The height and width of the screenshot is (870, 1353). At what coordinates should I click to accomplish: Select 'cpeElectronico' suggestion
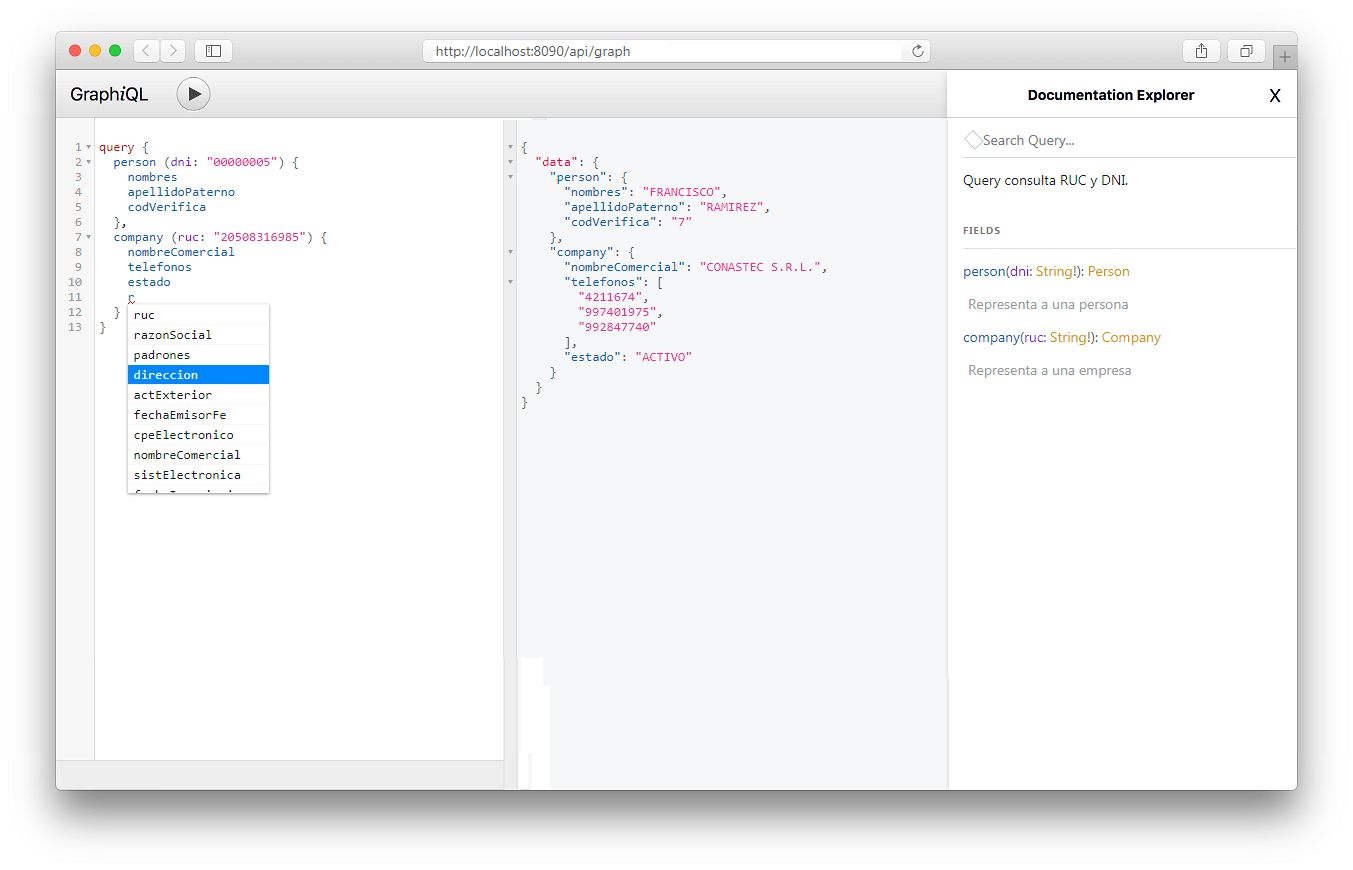(198, 435)
